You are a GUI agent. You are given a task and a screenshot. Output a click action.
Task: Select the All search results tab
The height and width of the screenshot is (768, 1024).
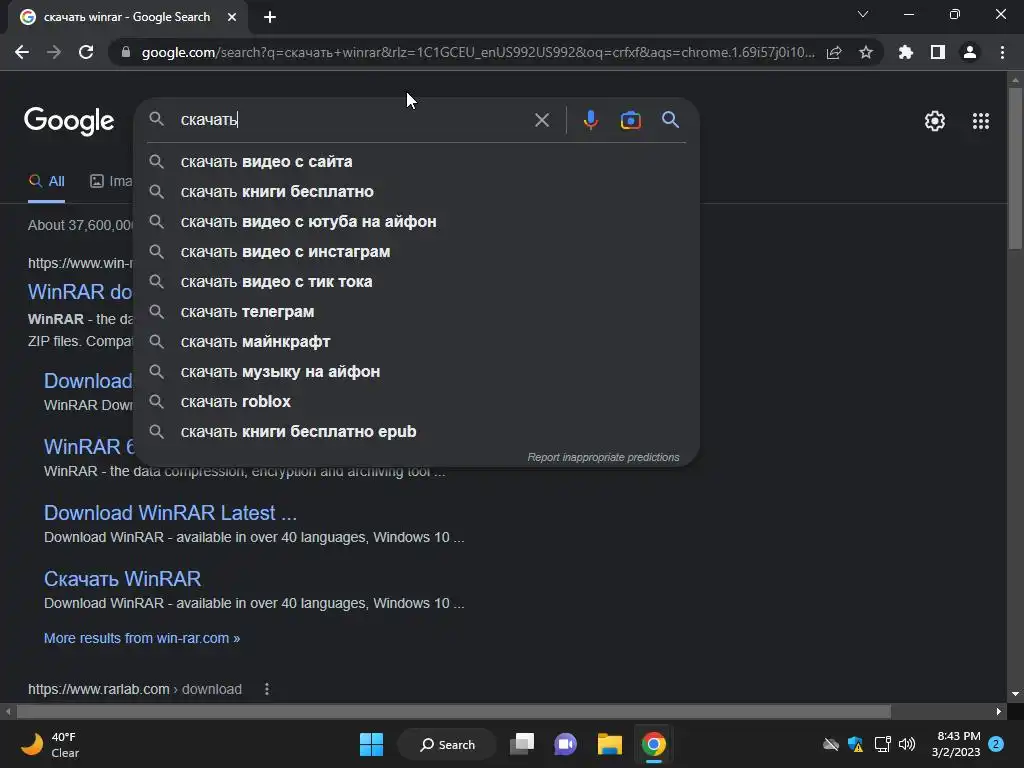coord(46,182)
